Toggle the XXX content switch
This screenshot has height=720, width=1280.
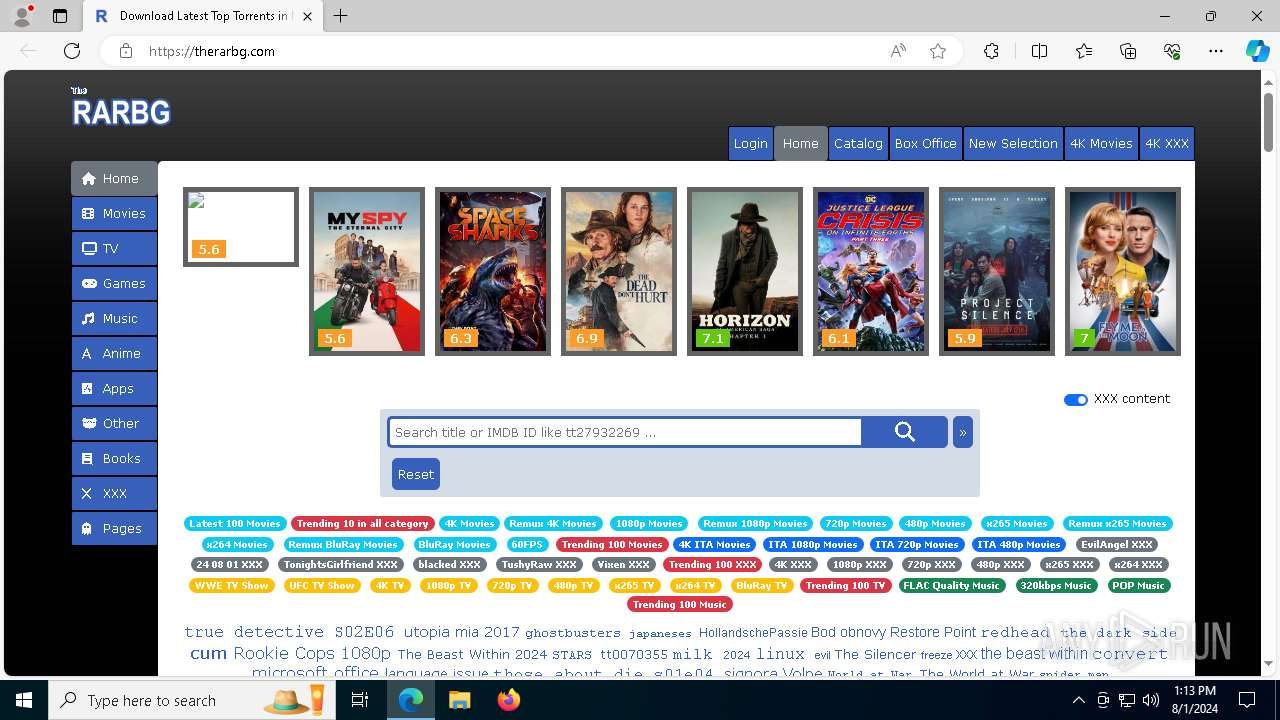click(x=1076, y=399)
